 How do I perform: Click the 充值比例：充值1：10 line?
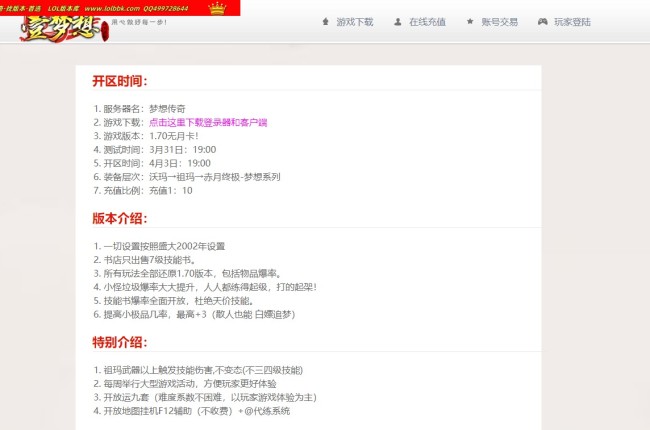click(143, 191)
